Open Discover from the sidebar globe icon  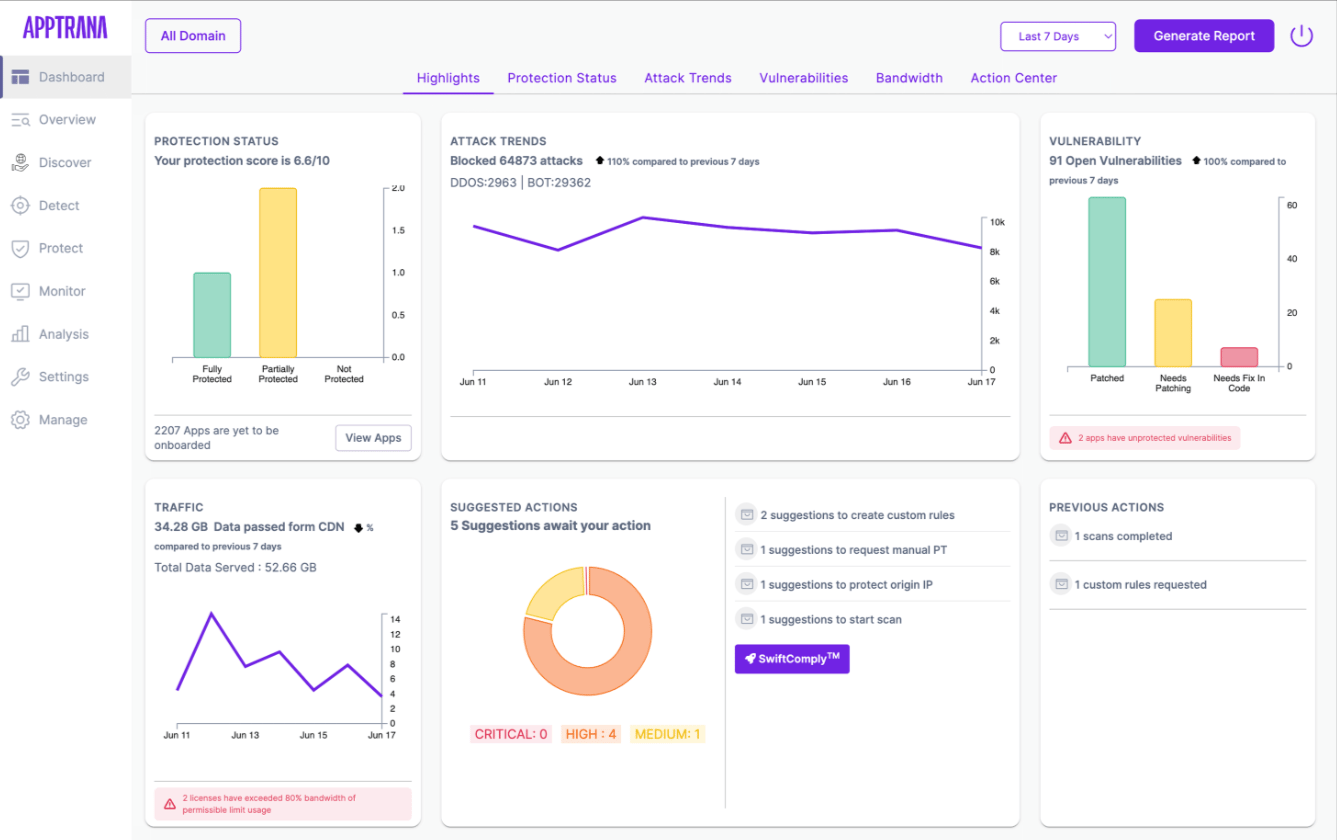coord(20,163)
